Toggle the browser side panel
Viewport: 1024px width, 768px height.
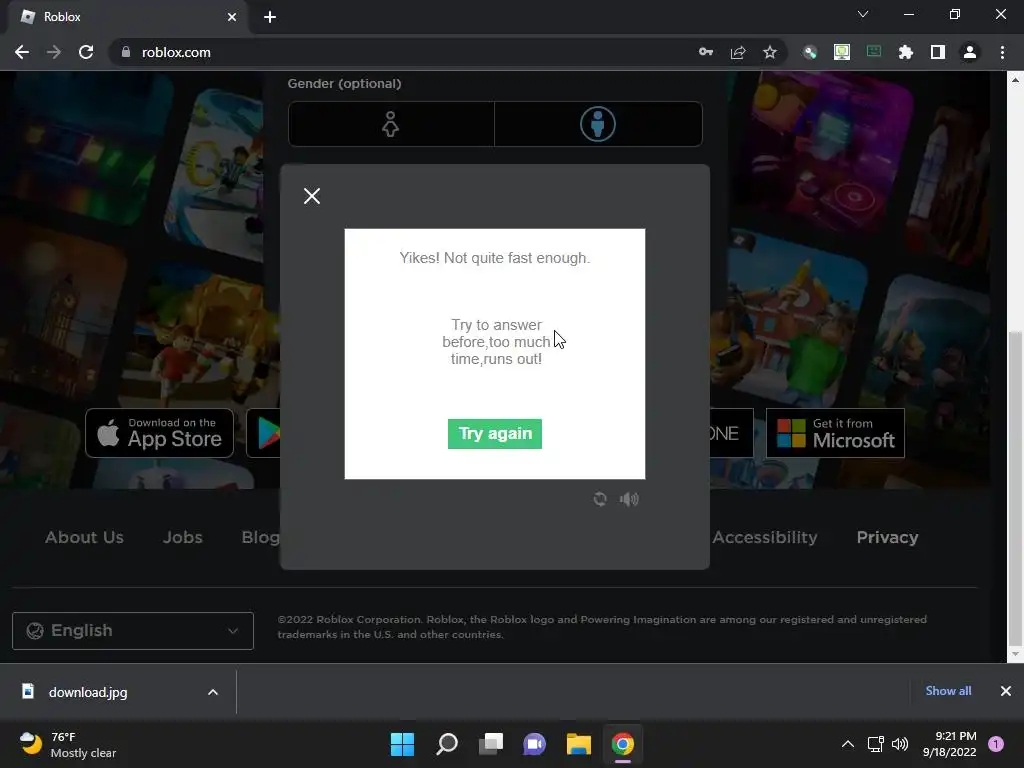tap(938, 52)
